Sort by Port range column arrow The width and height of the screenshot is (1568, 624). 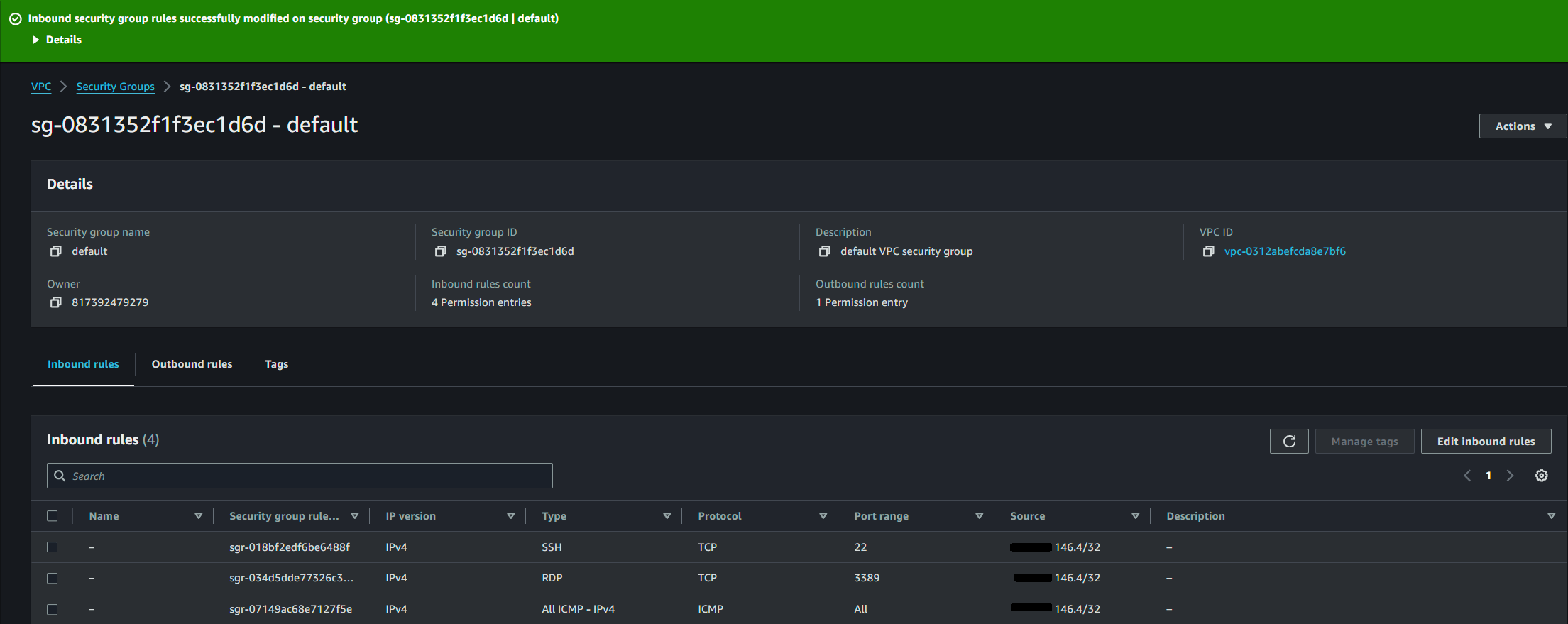979,516
